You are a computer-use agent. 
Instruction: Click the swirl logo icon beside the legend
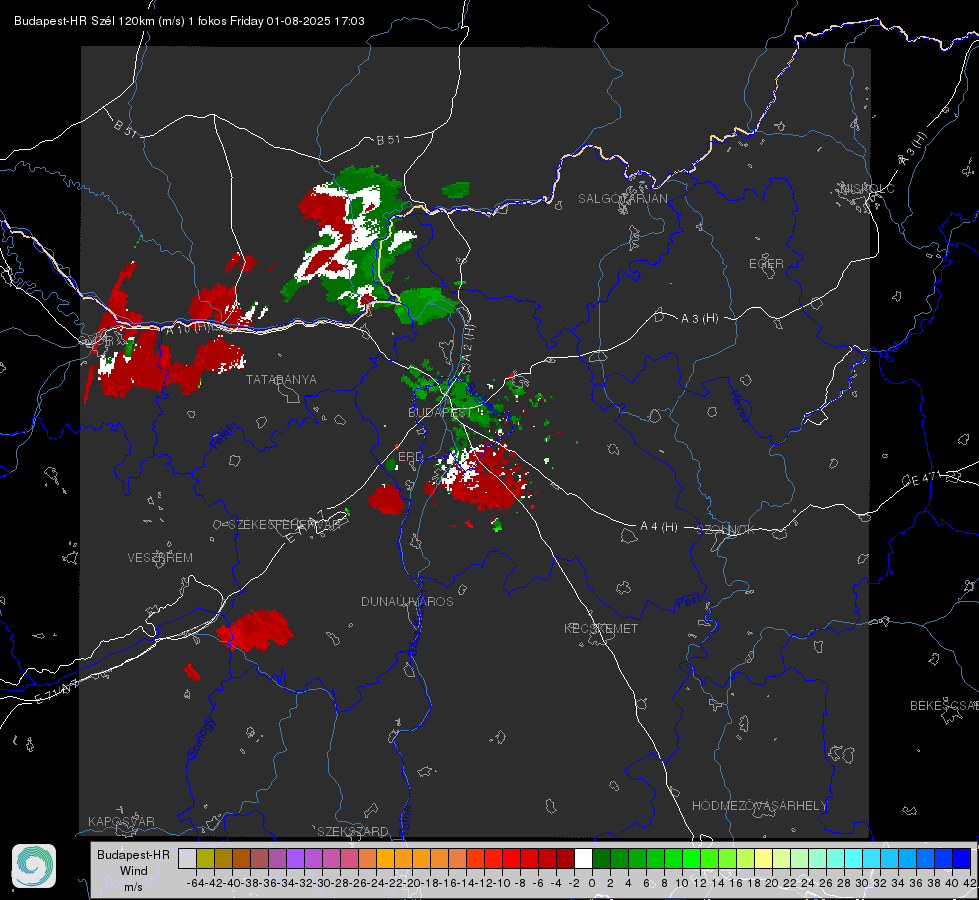(34, 866)
